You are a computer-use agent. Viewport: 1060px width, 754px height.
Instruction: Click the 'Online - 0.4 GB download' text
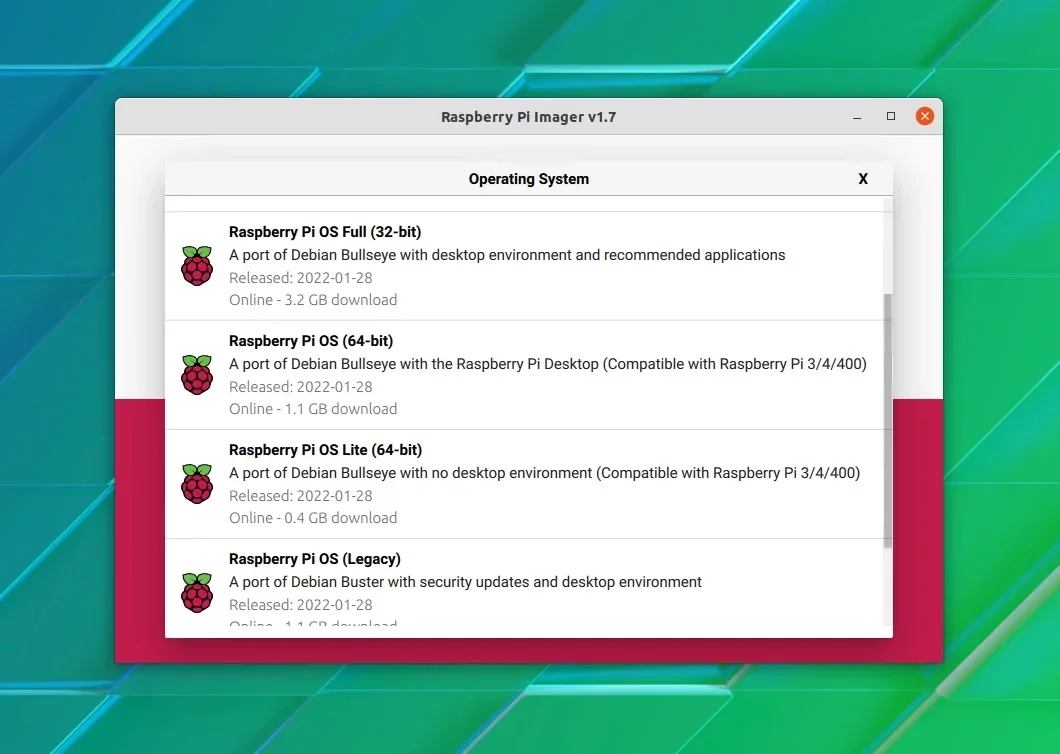coord(313,517)
